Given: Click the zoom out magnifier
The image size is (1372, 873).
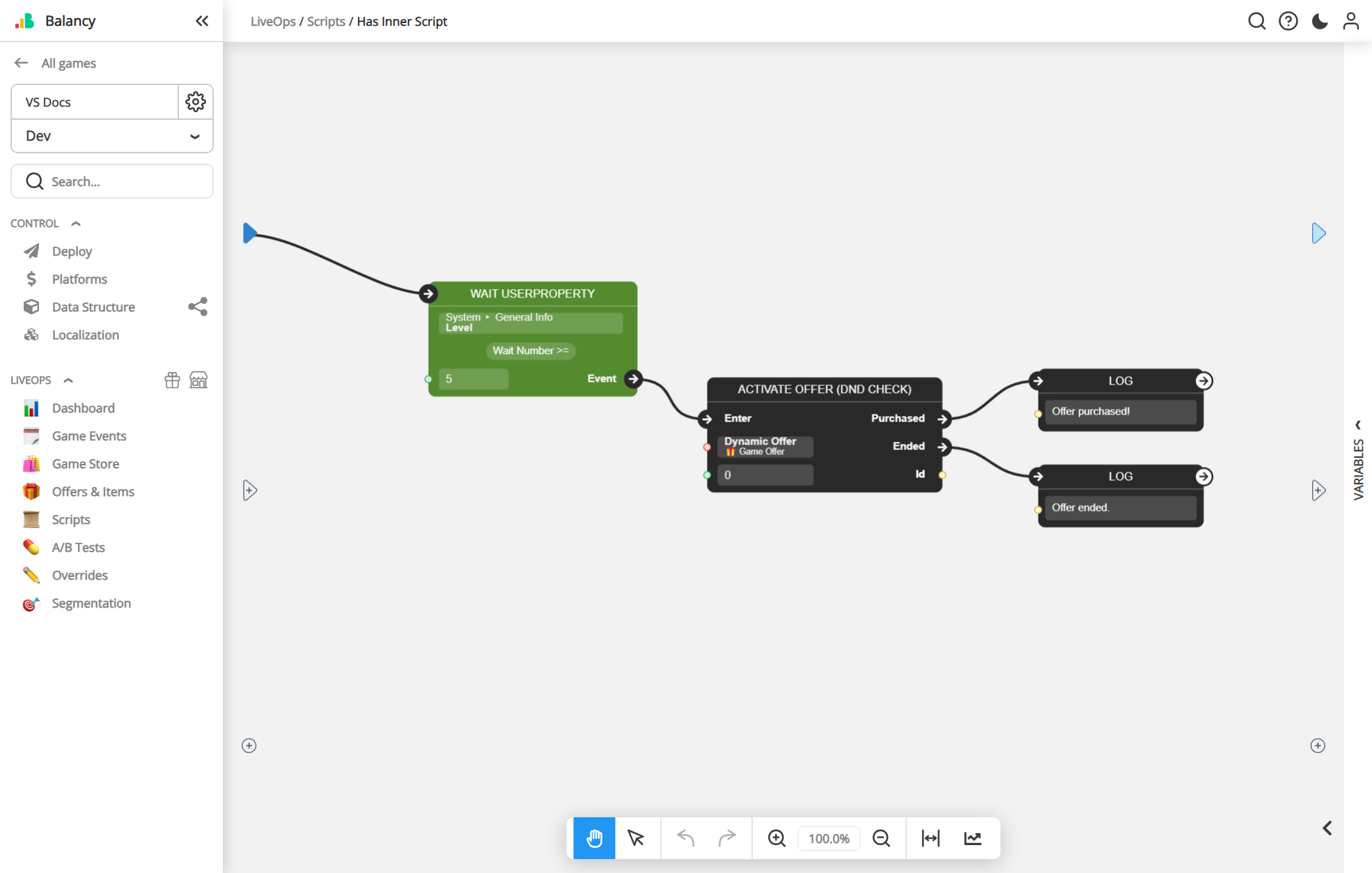Looking at the screenshot, I should 881,838.
